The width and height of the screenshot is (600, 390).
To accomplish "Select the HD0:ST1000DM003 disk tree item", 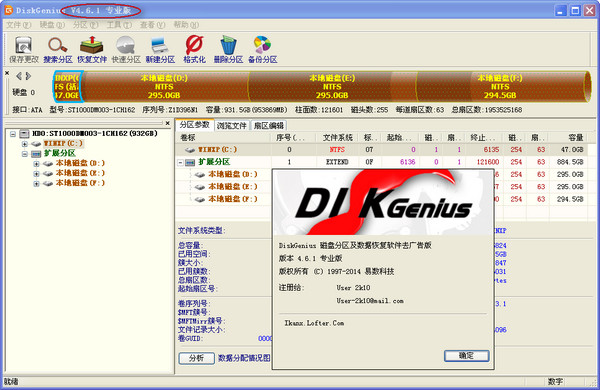I will click(95, 134).
